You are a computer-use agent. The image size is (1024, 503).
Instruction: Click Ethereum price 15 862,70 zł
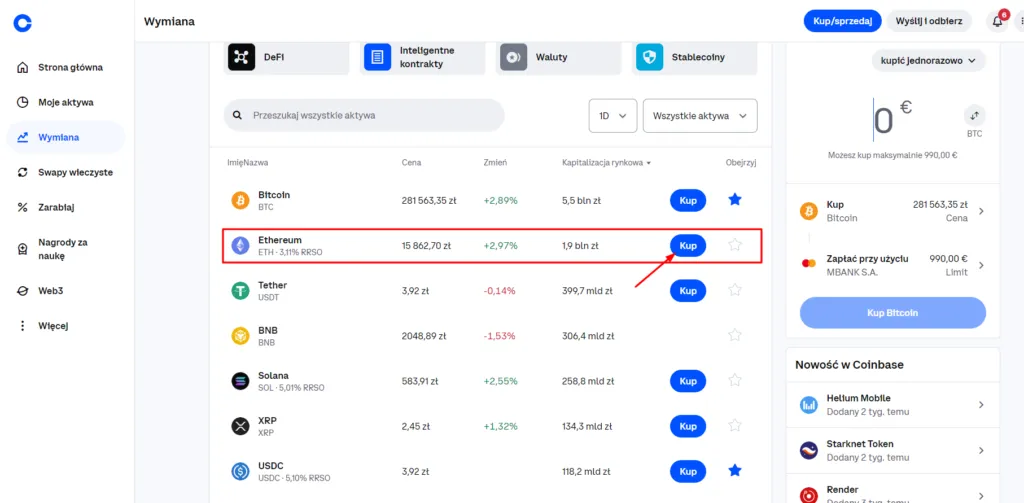(x=426, y=246)
